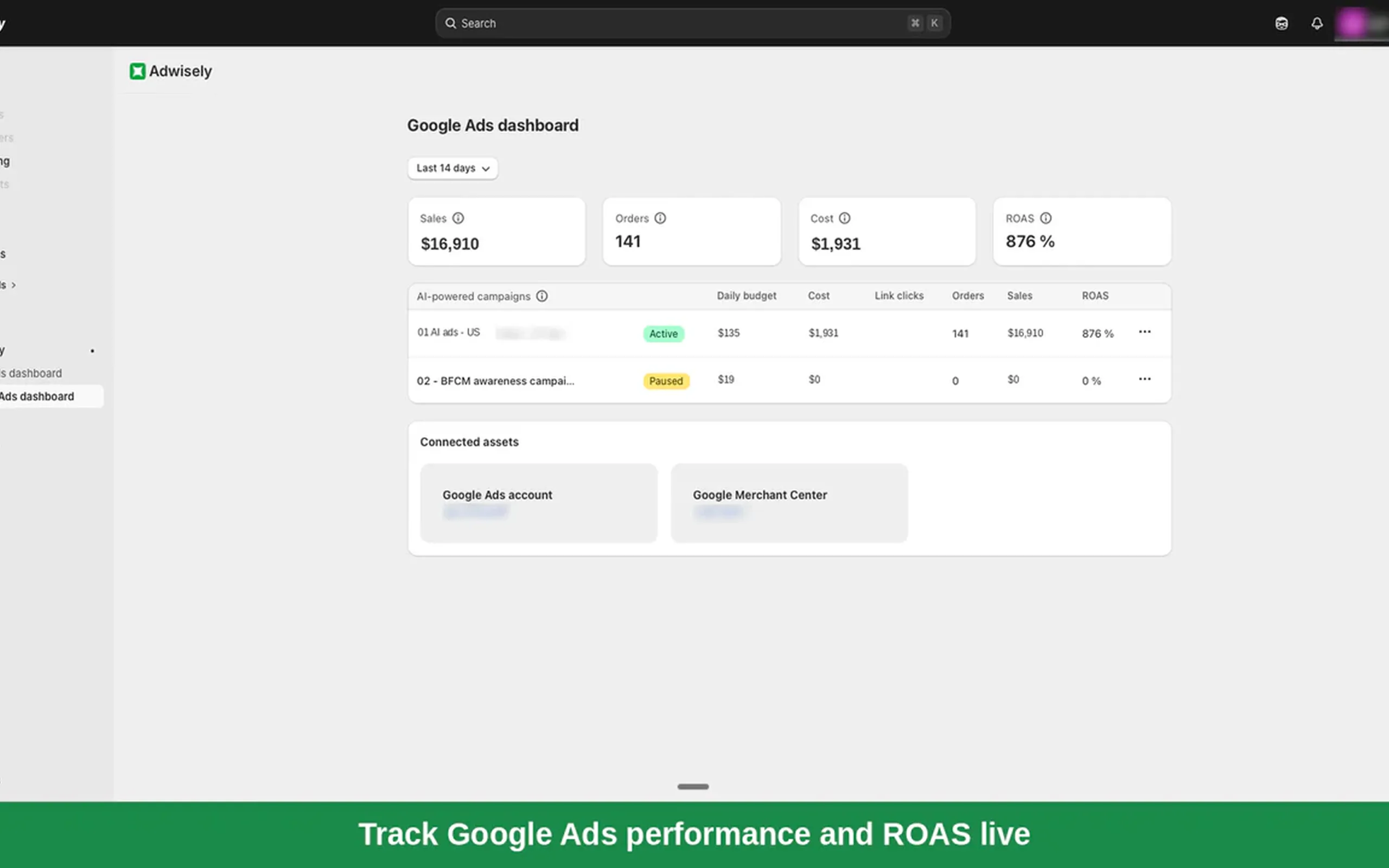Click the $135 daily budget value
The image size is (1389, 868).
(x=728, y=333)
